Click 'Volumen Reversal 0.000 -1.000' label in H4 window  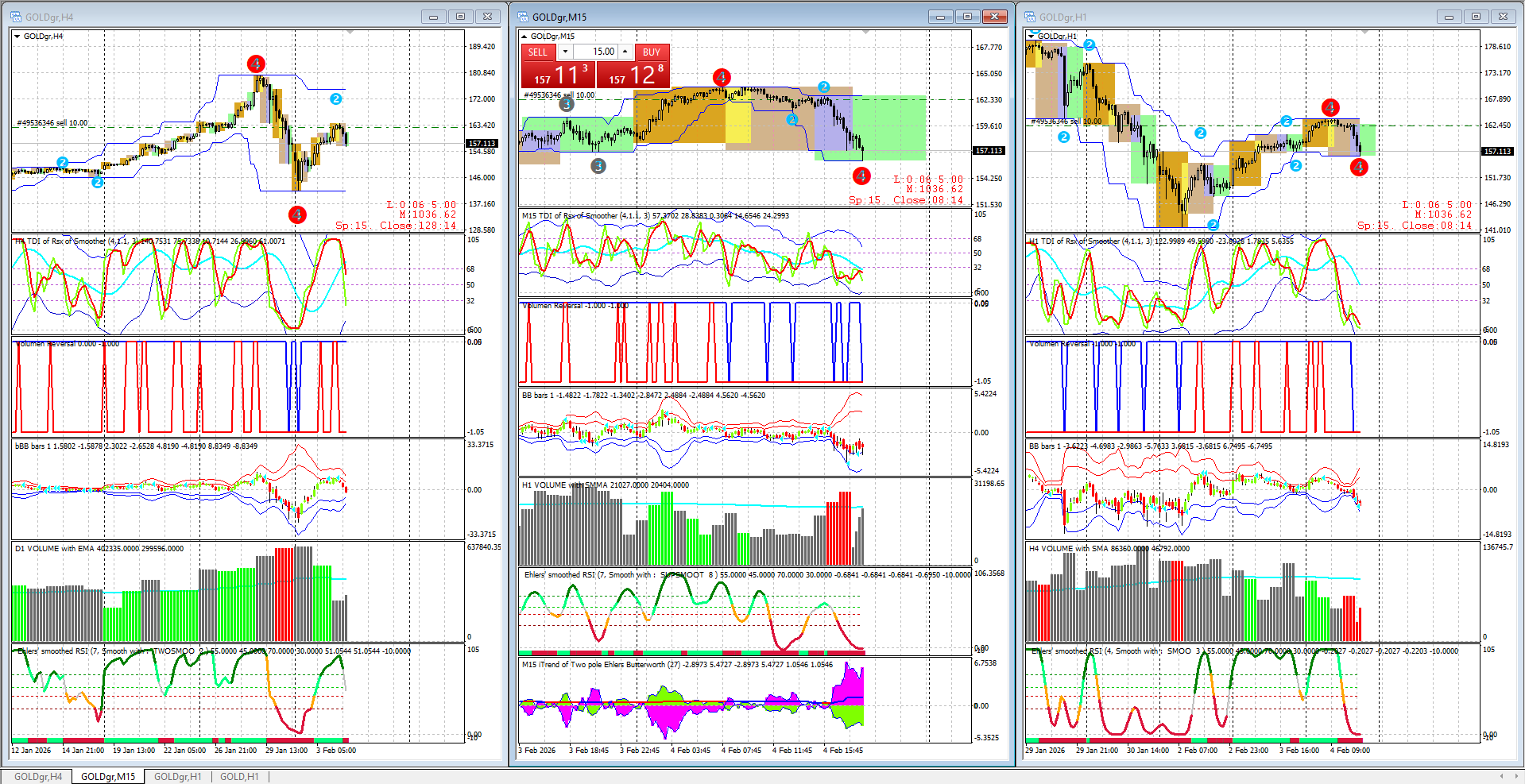67,344
